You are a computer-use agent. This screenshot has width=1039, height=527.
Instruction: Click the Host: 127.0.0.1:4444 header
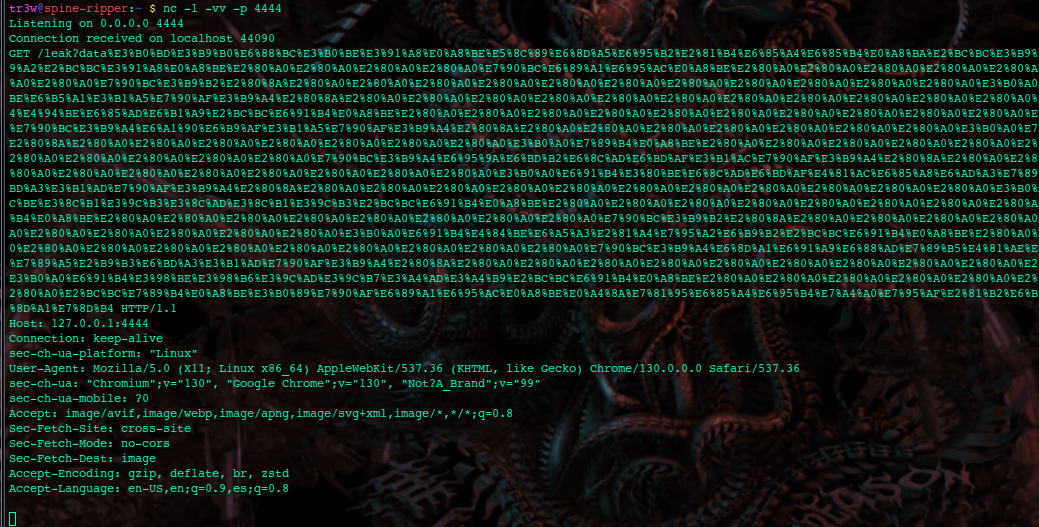(78, 323)
